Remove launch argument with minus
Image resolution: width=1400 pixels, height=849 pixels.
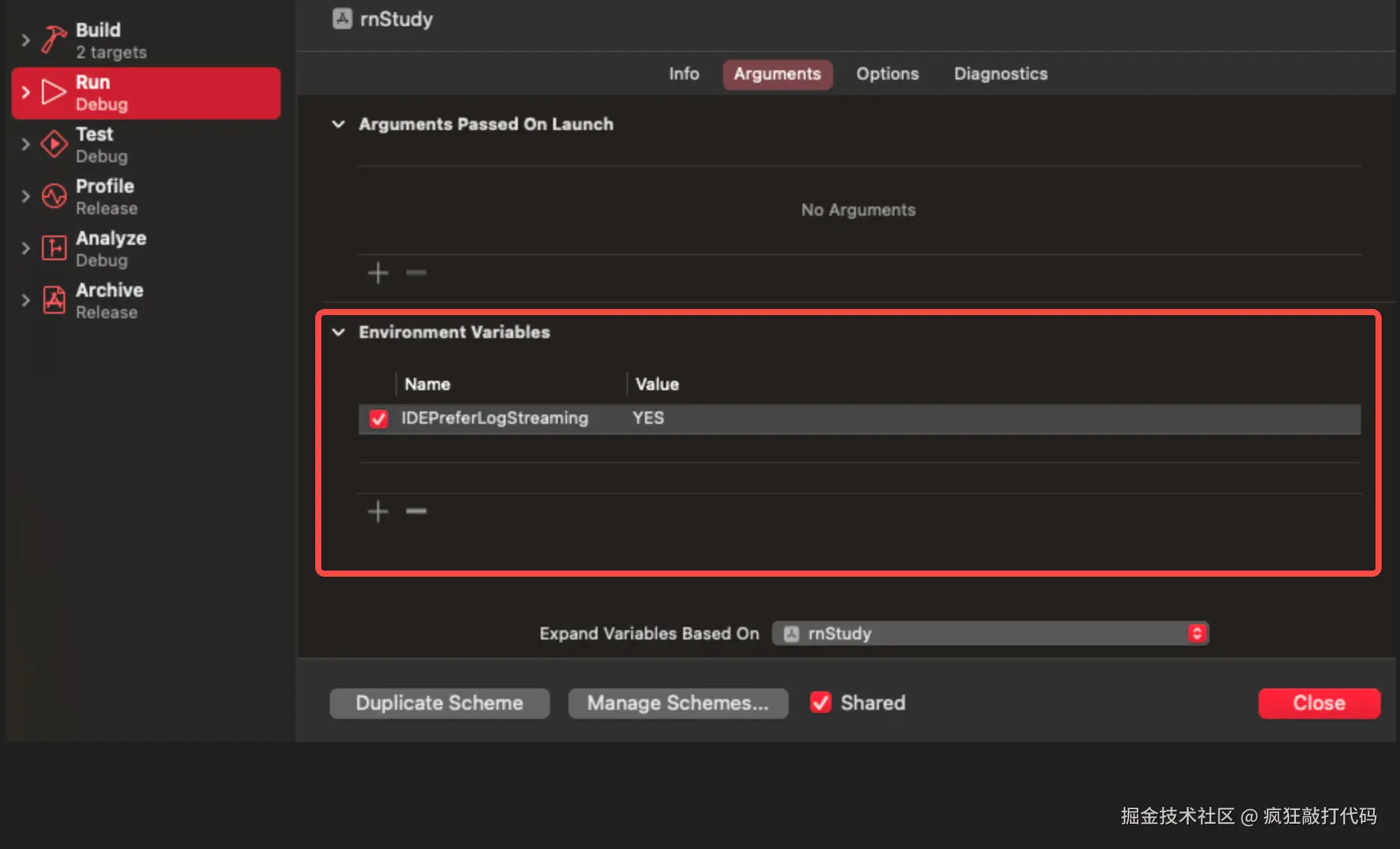click(416, 272)
